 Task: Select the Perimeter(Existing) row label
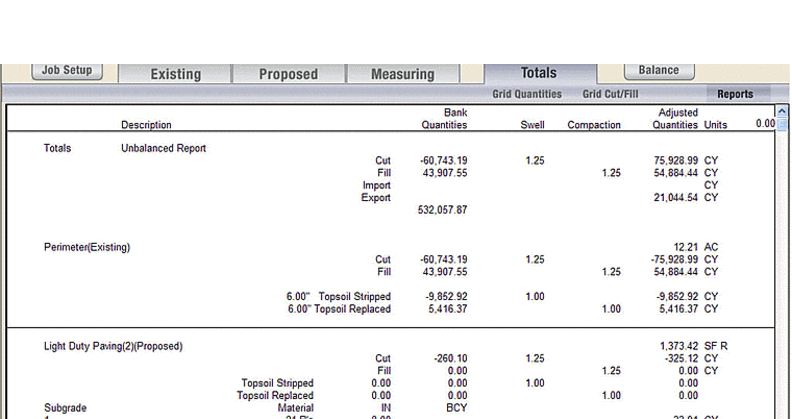(87, 247)
